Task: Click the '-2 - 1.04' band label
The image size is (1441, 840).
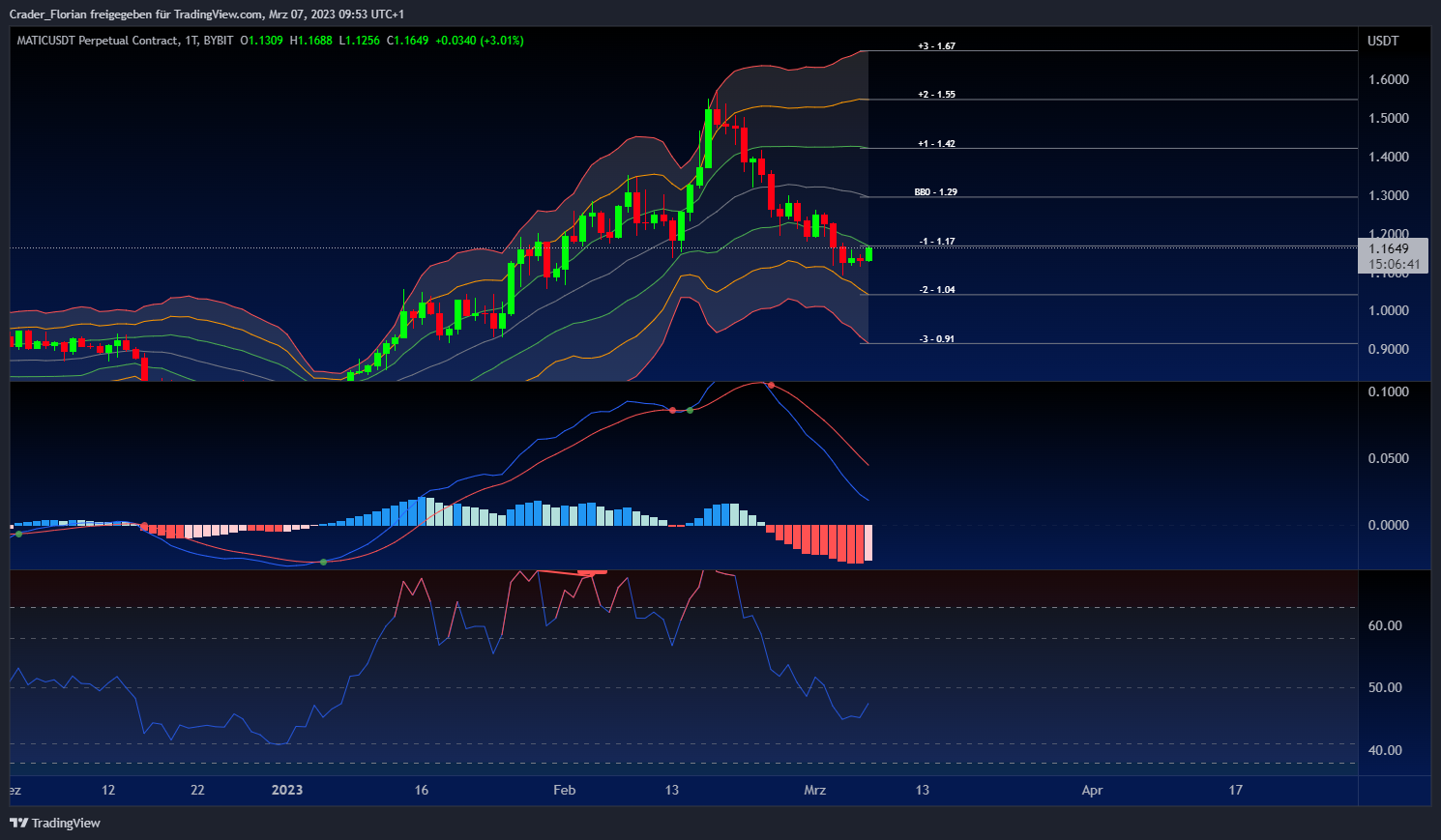Action: point(937,290)
